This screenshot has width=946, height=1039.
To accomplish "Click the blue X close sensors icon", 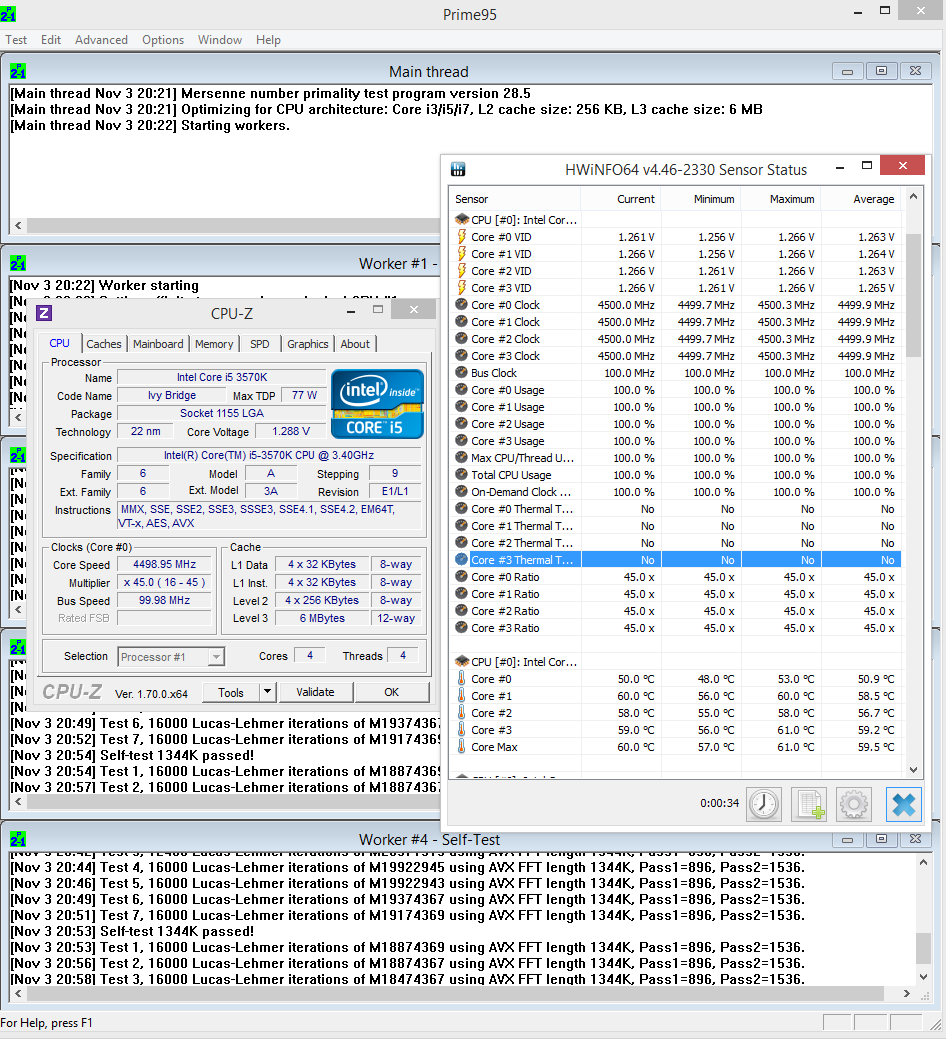I will [x=904, y=804].
